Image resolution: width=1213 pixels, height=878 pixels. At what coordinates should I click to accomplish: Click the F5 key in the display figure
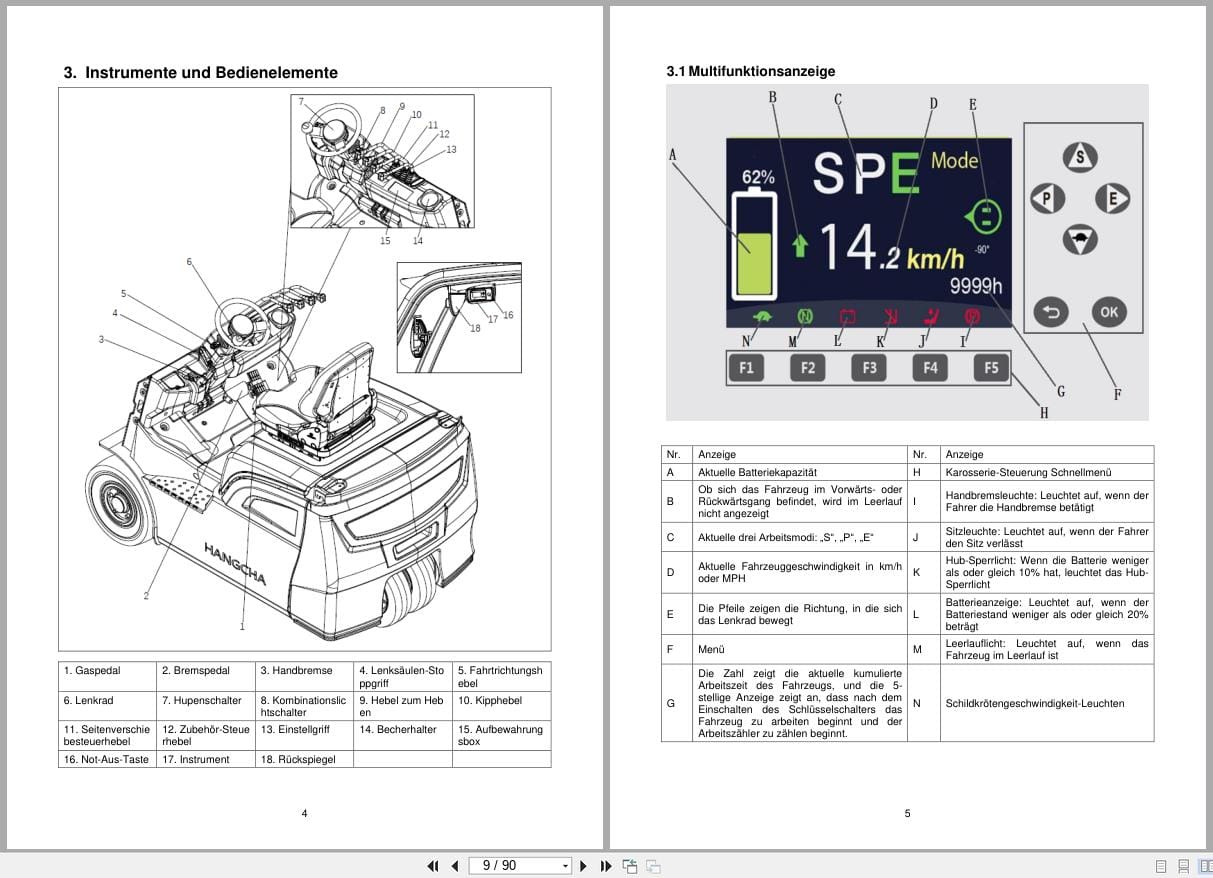991,368
